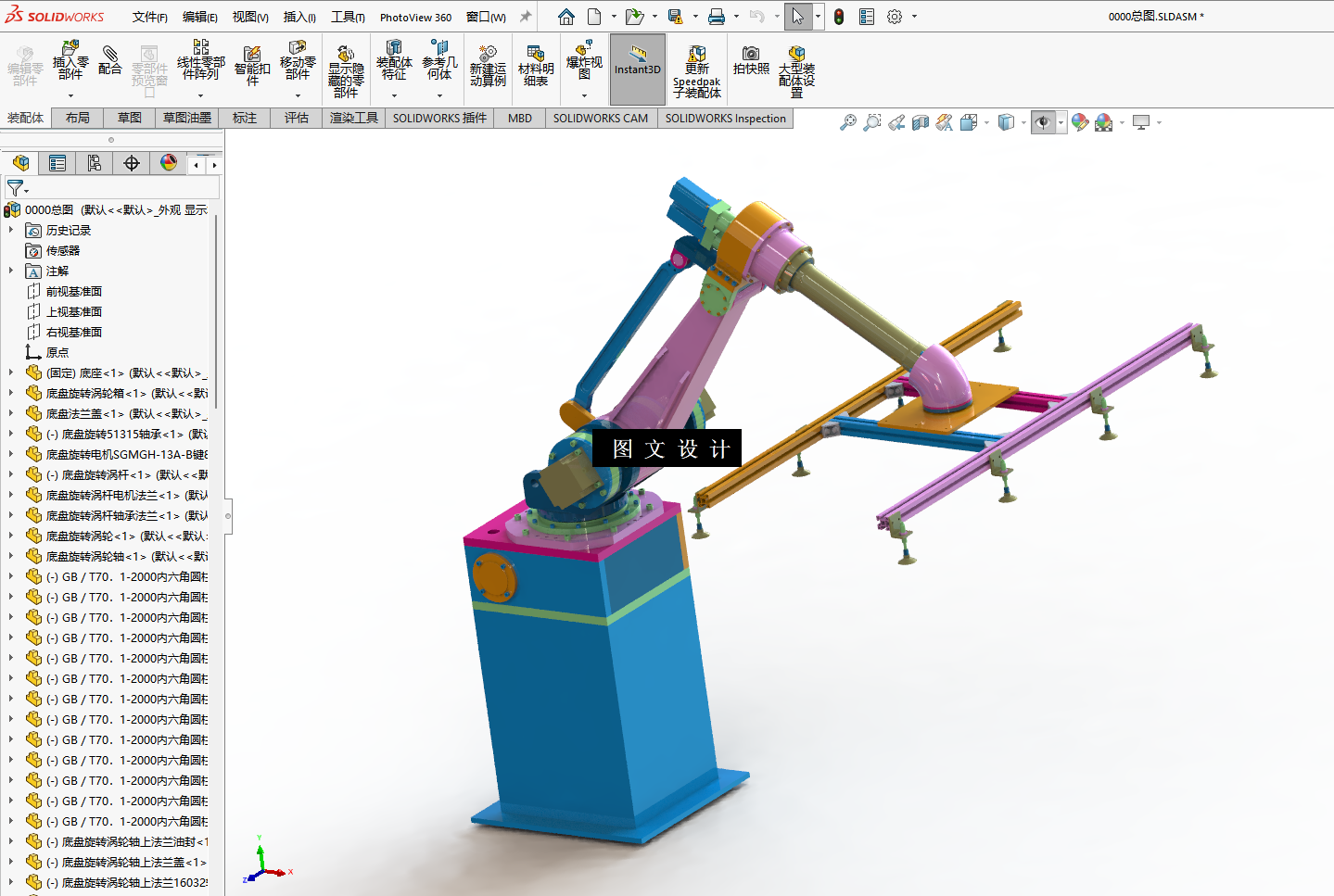Screen dimensions: 1334x896
Task: Open the ConfigurationManager tab icon
Action: pos(95,163)
